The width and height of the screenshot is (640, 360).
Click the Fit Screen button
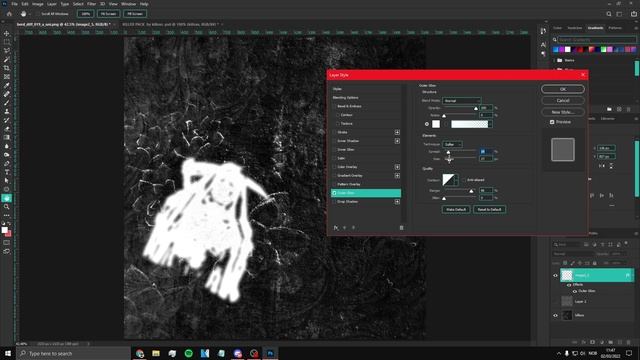(108, 13)
